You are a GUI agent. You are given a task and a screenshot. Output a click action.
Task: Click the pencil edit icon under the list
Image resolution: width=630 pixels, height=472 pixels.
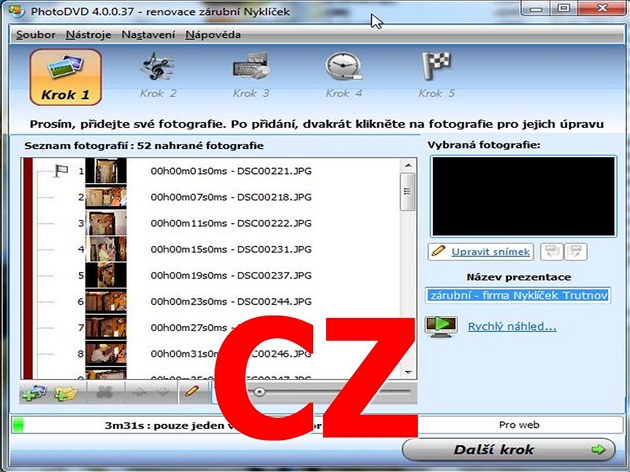click(x=192, y=391)
